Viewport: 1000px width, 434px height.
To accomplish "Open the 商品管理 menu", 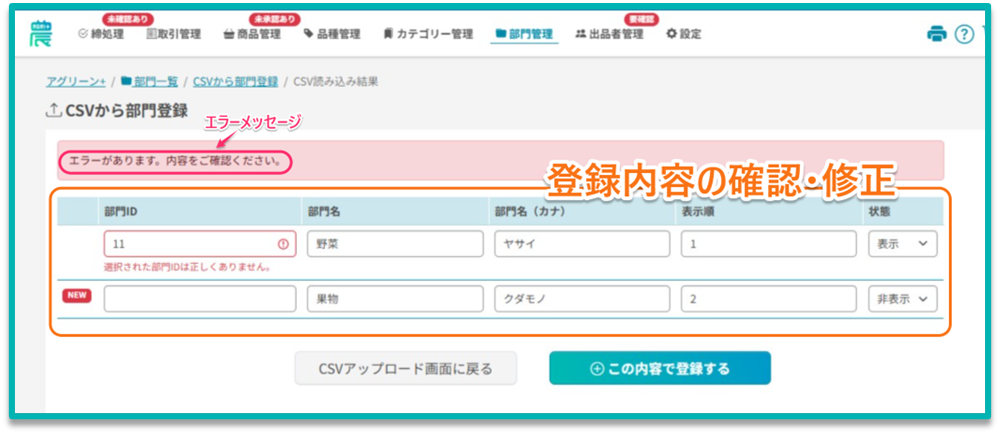I will 251,34.
